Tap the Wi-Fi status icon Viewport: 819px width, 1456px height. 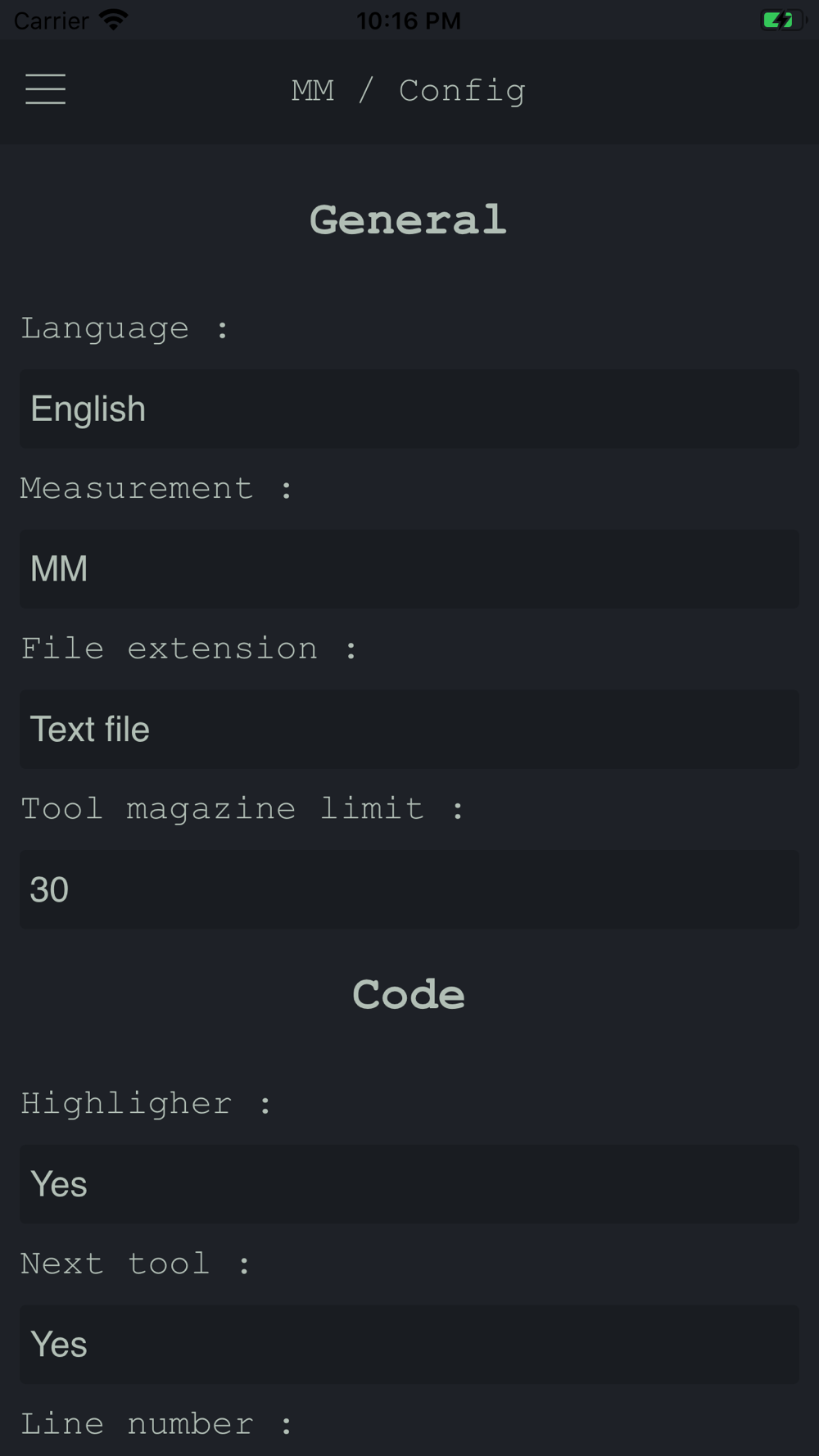coord(113,20)
